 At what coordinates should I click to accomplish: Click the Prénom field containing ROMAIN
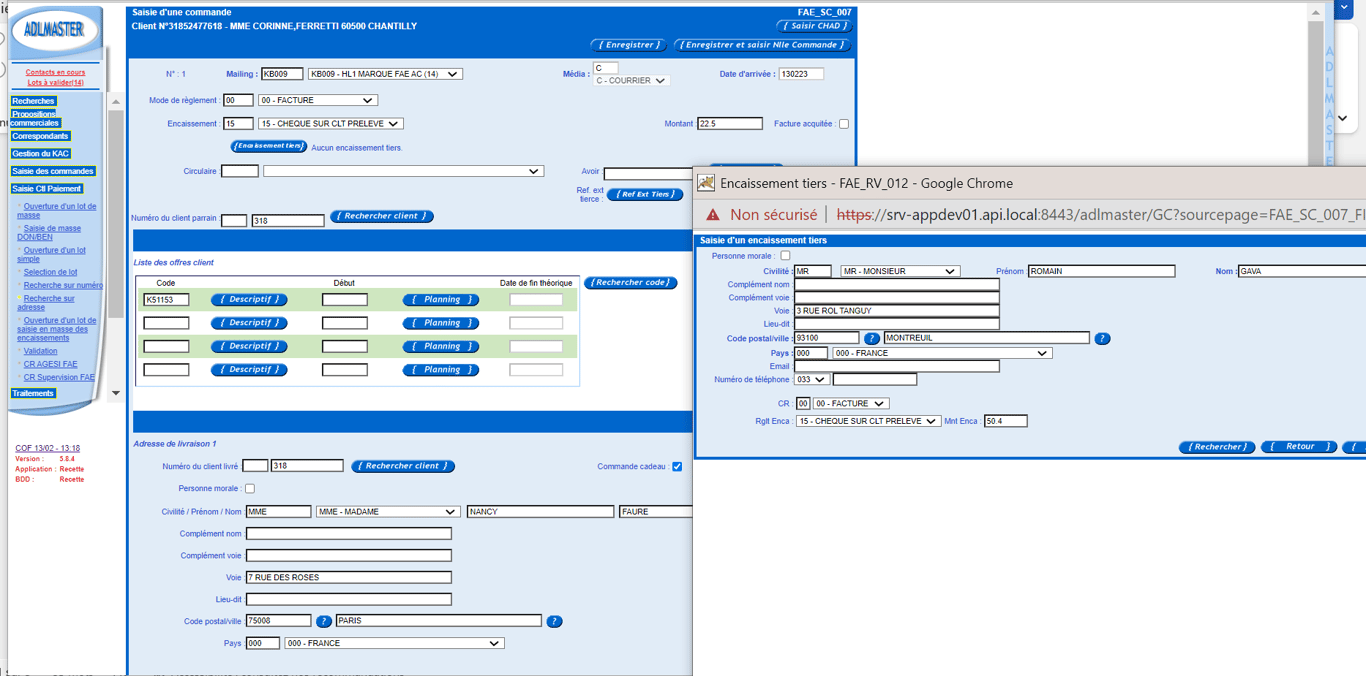coord(1101,271)
